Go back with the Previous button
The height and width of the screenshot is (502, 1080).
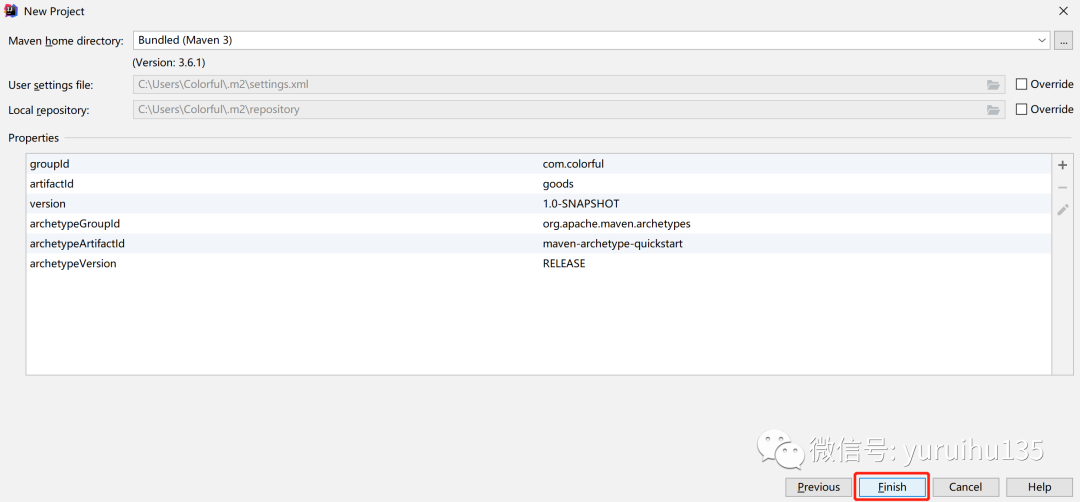pos(818,487)
